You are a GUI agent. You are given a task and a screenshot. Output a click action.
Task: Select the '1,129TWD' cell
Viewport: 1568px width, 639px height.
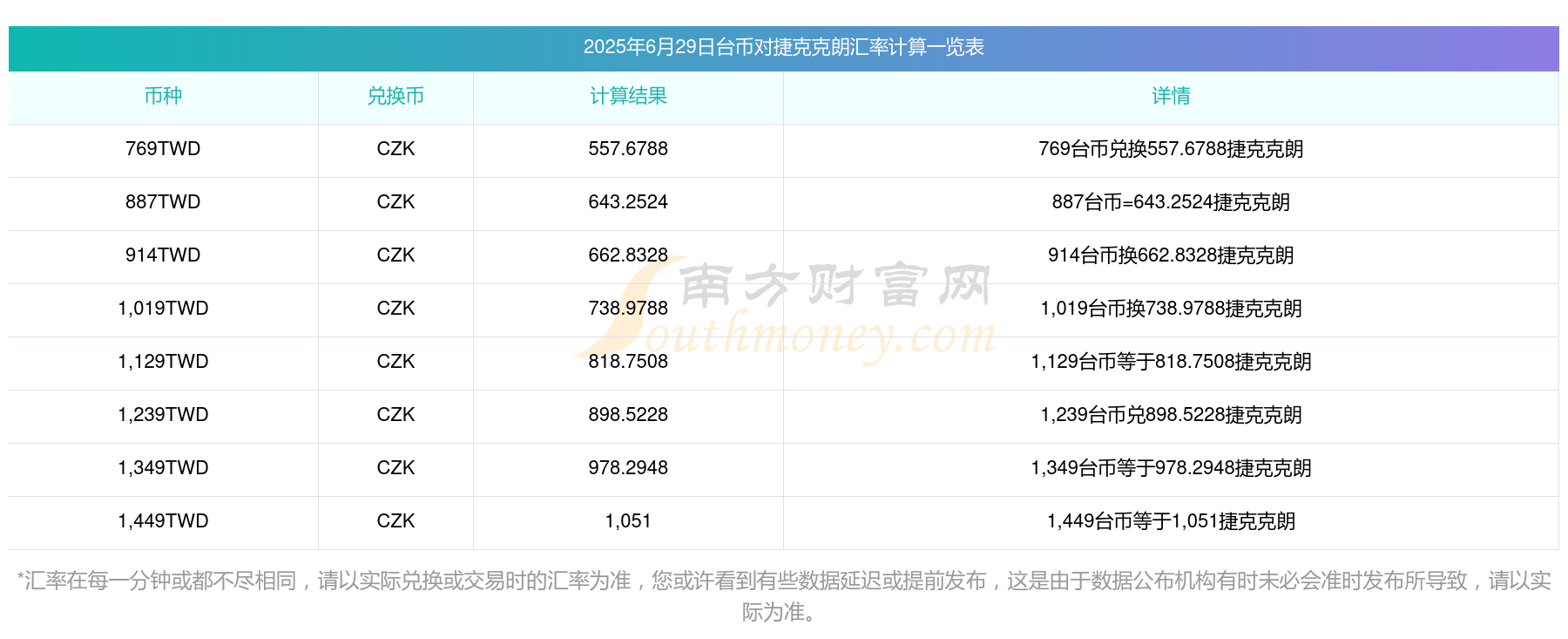[163, 362]
